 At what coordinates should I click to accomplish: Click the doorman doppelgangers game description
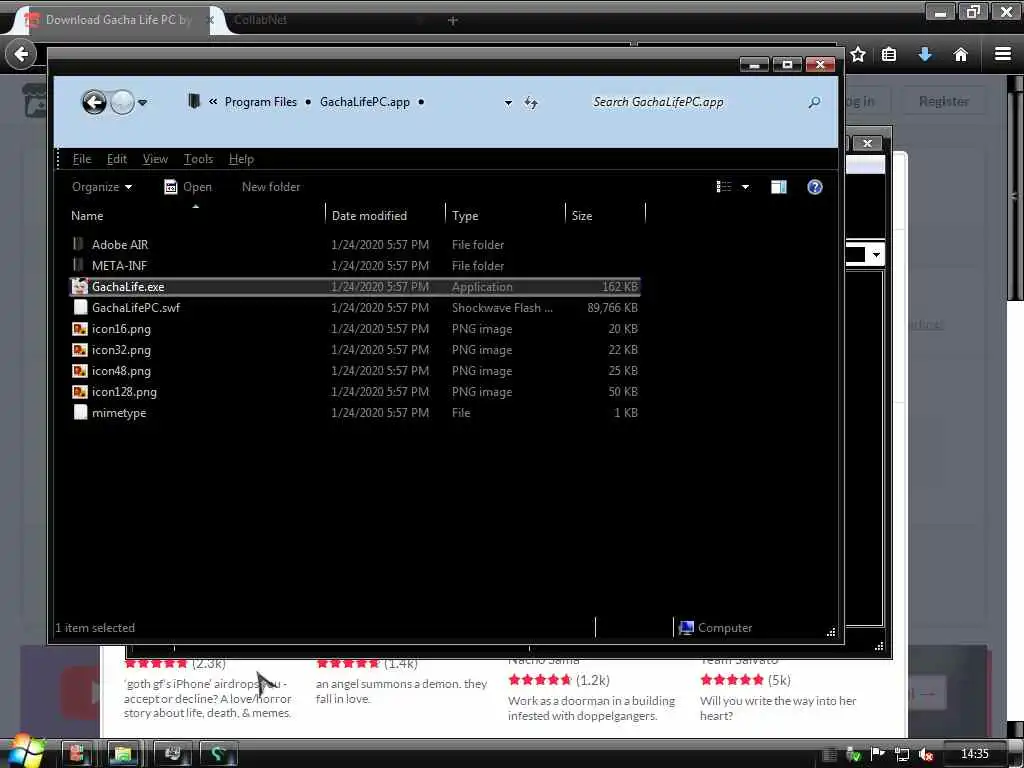tap(591, 708)
